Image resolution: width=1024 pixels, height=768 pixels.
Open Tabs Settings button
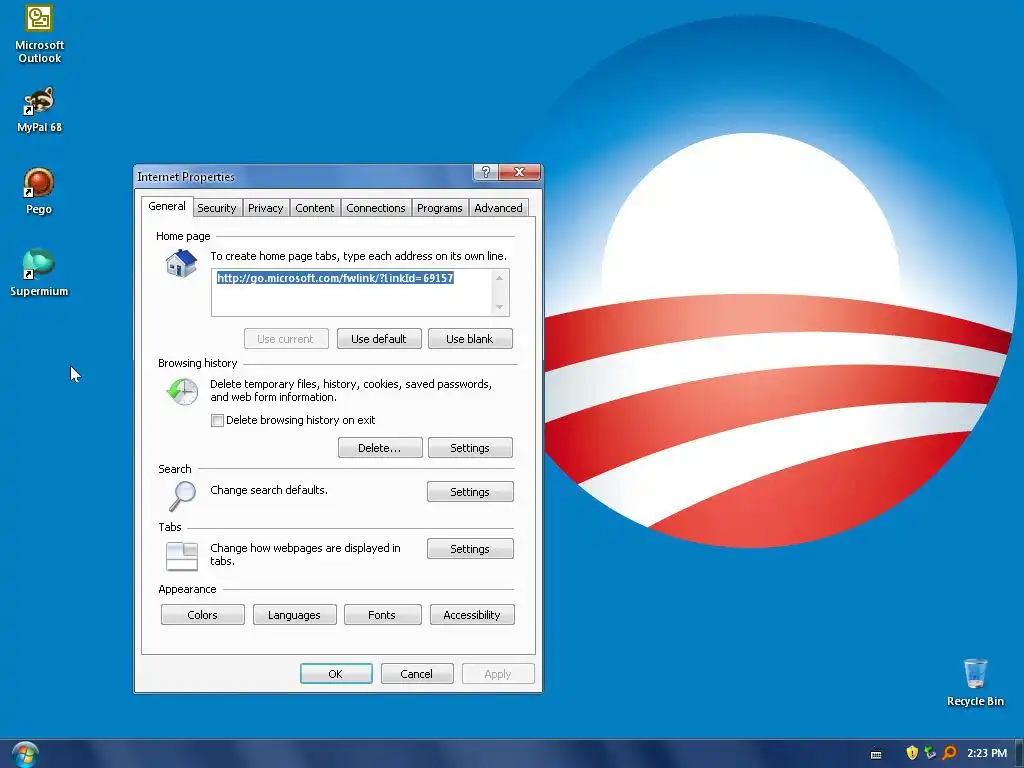point(470,549)
